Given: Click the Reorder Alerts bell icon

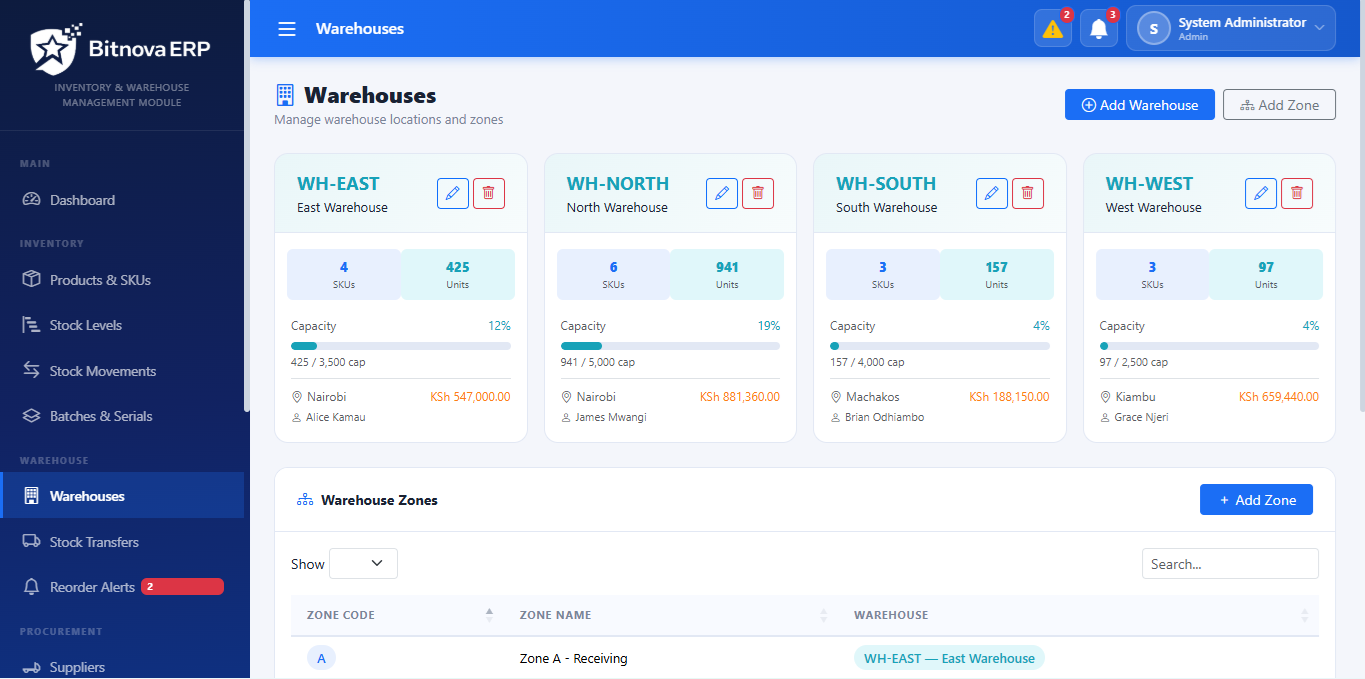Looking at the screenshot, I should point(31,587).
